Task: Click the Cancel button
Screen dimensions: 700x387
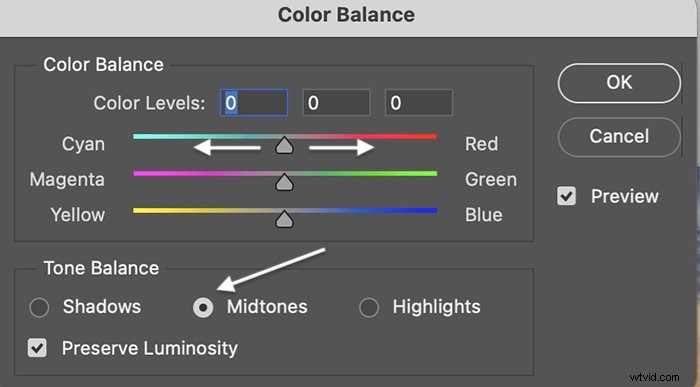Action: pos(619,137)
